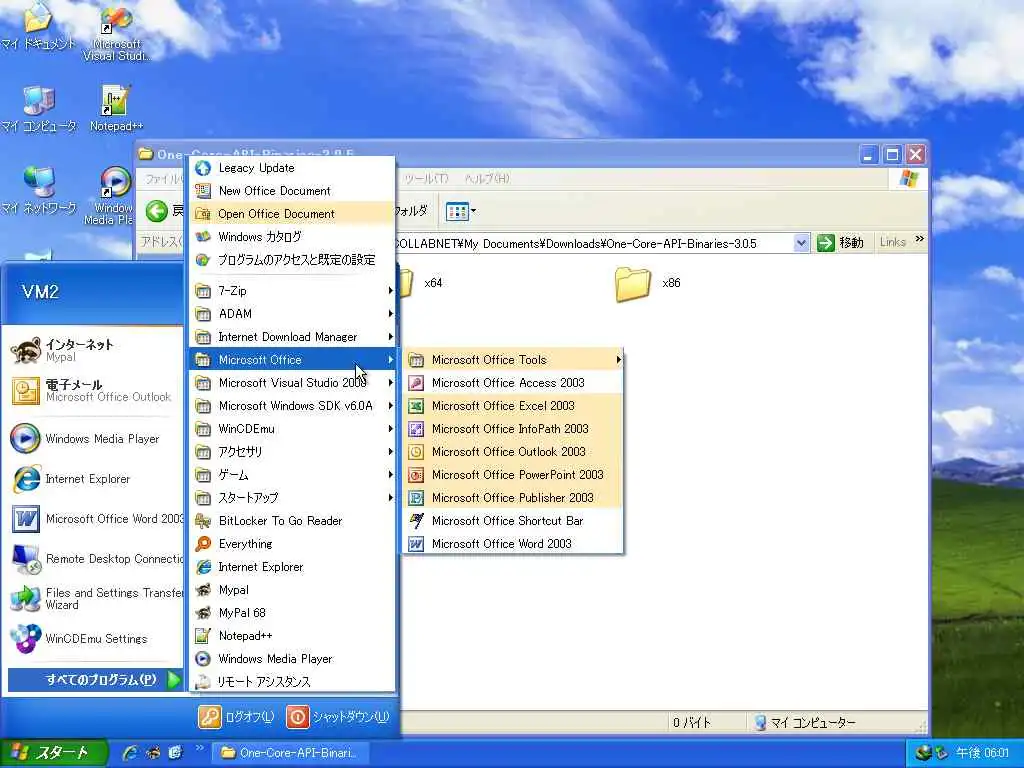Expand the 7-Zip program folder
The width and height of the screenshot is (1024, 768).
point(292,291)
